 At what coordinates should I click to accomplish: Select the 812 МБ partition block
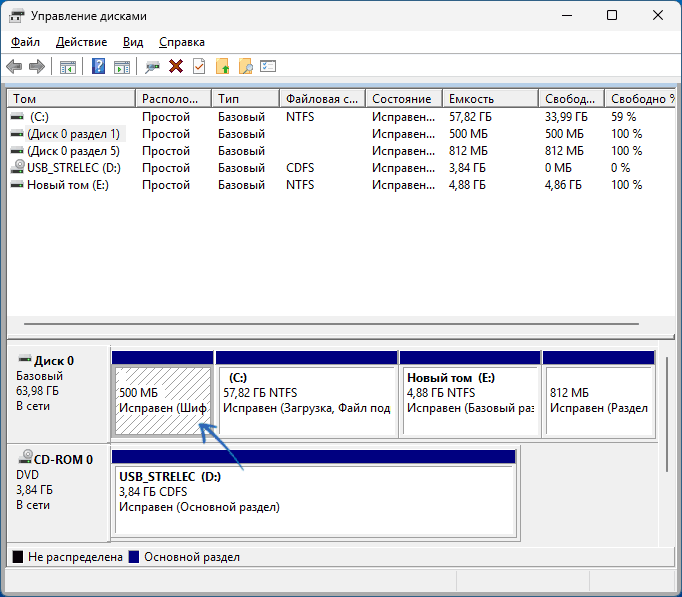[599, 400]
